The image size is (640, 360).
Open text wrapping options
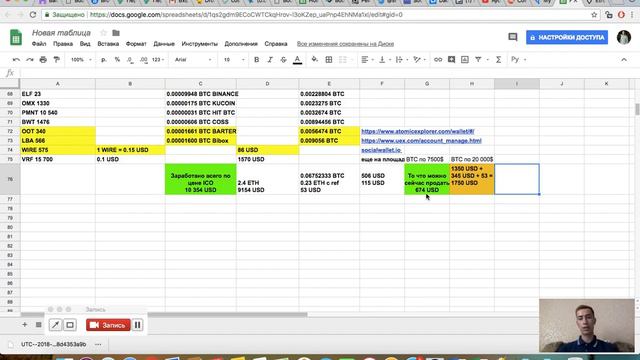pyautogui.click(x=402, y=60)
